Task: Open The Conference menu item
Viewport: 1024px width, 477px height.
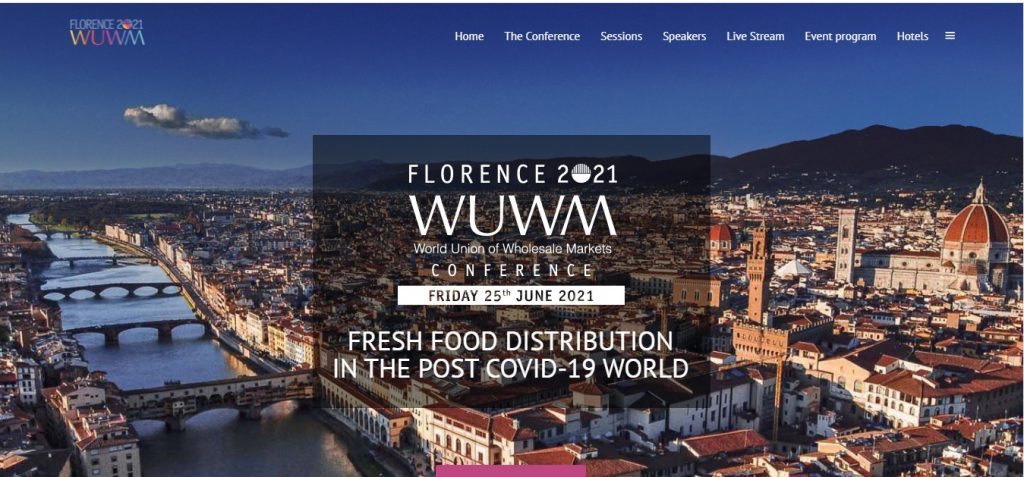Action: point(542,37)
